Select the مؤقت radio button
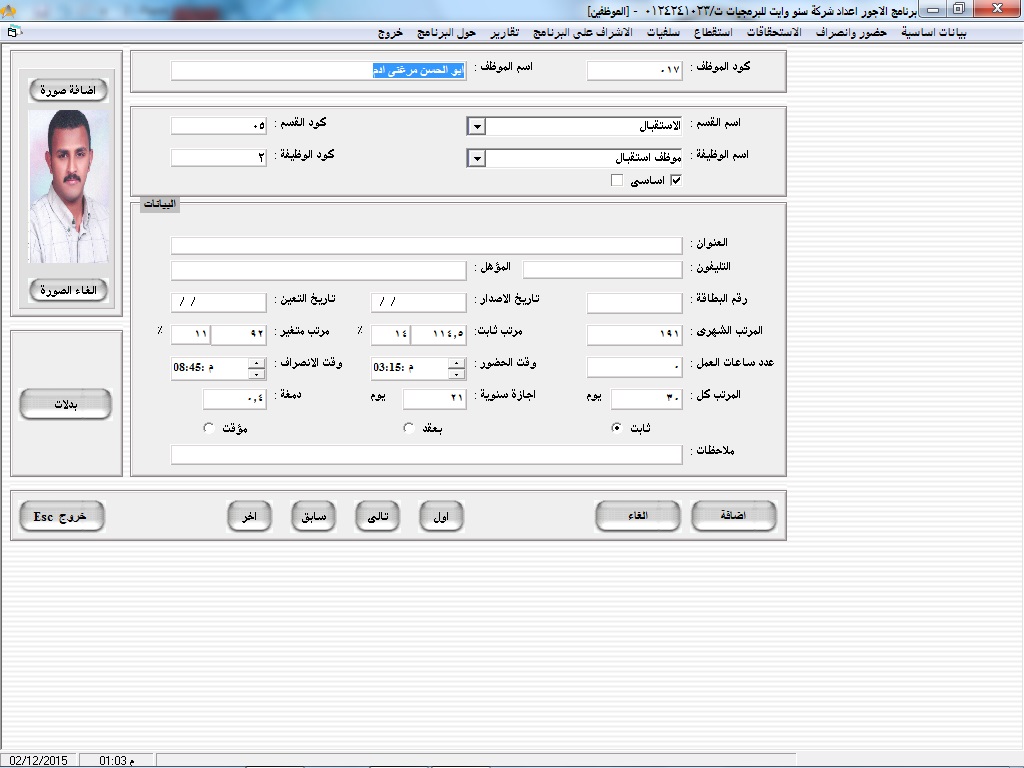 208,428
